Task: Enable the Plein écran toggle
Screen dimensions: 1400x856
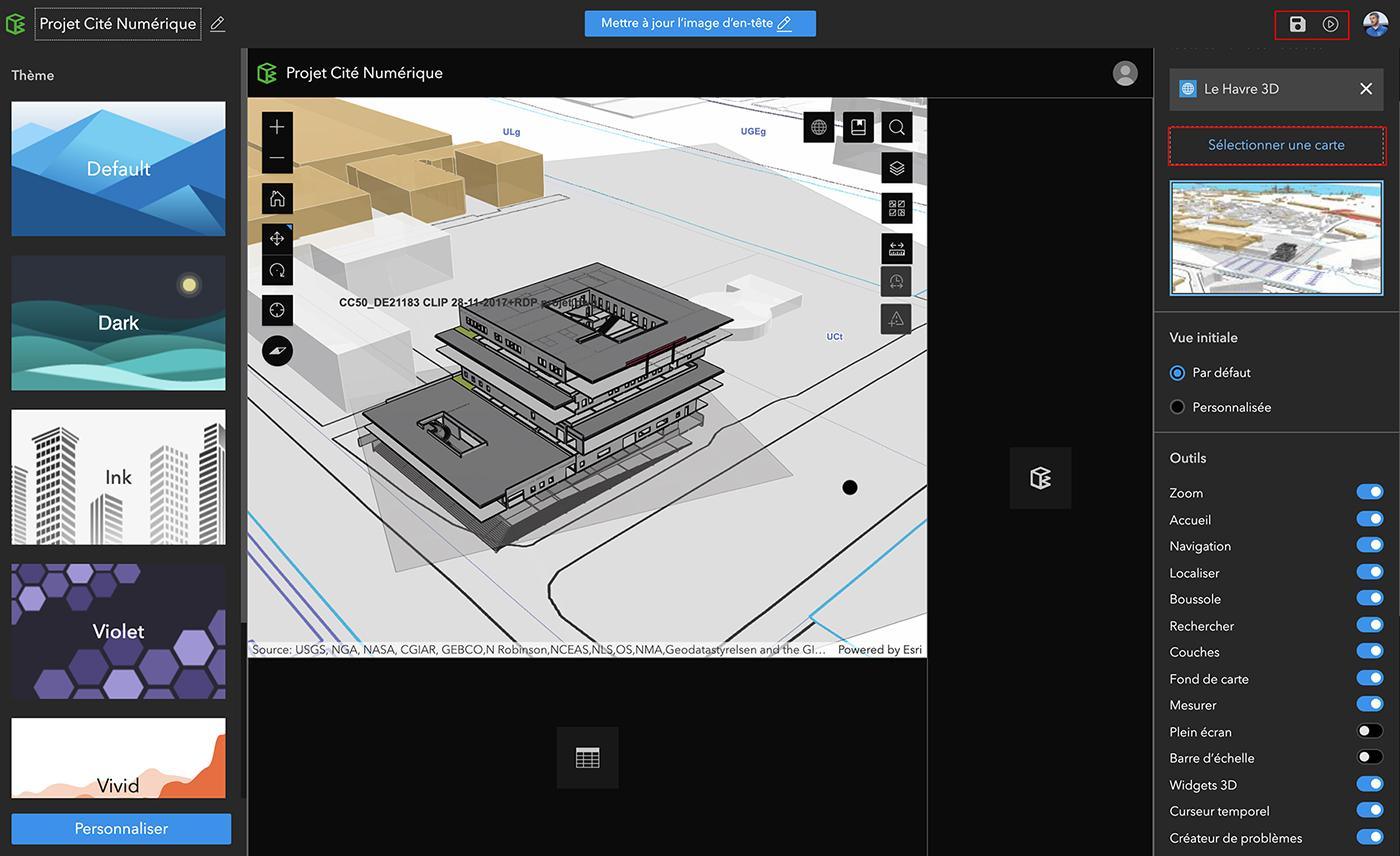Action: click(x=1369, y=731)
